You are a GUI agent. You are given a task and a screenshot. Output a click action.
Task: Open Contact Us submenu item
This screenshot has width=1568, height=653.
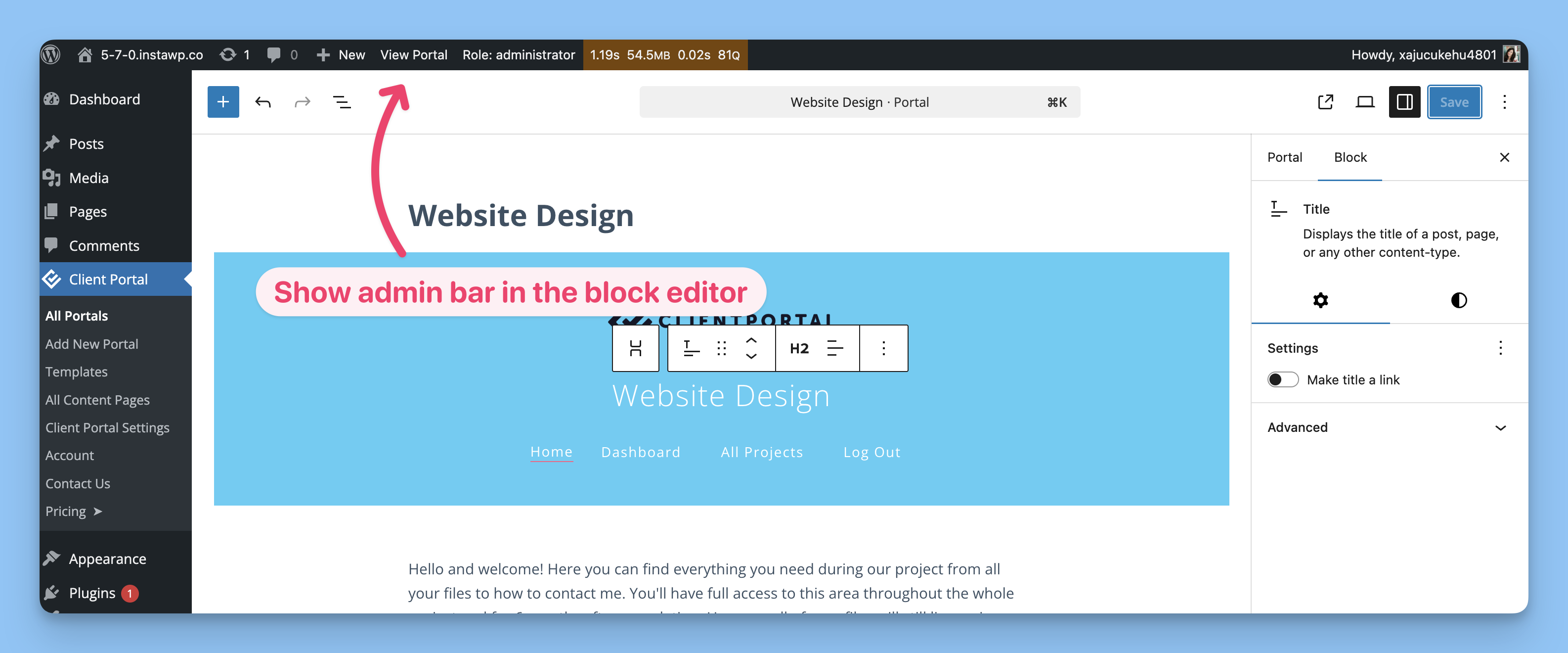(x=77, y=483)
